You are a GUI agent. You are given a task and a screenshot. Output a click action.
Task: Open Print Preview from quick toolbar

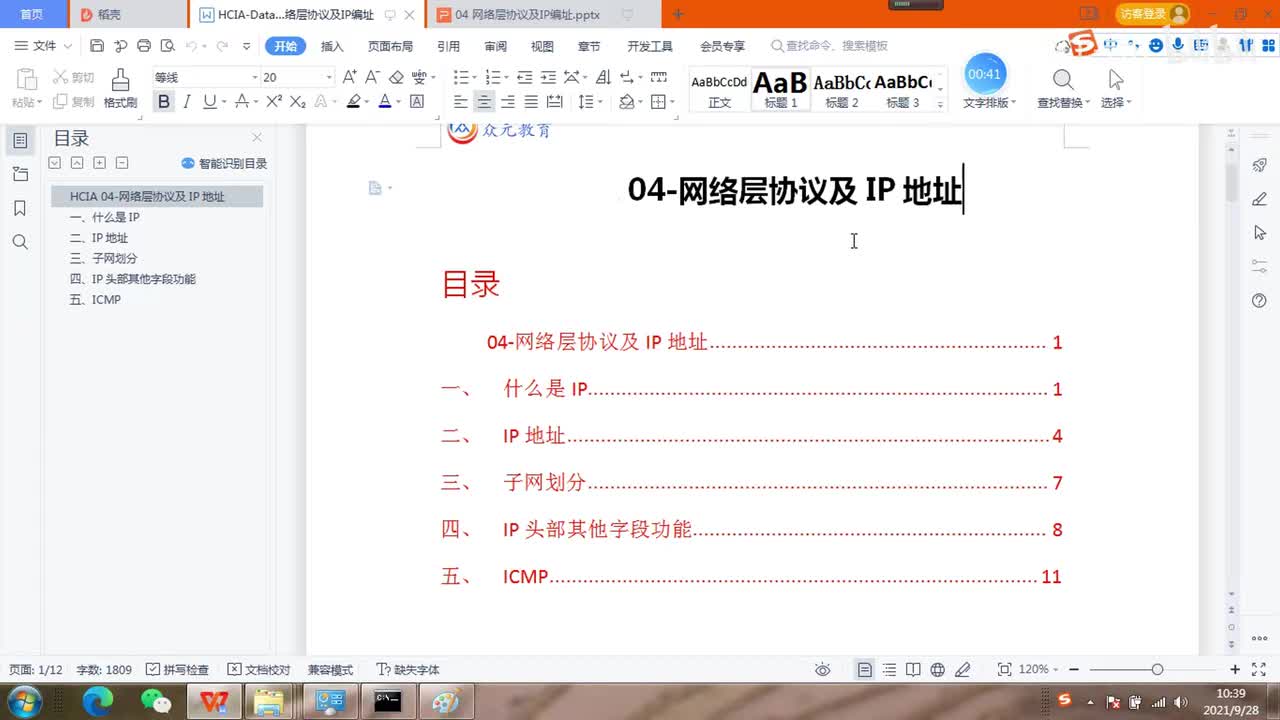tap(167, 46)
